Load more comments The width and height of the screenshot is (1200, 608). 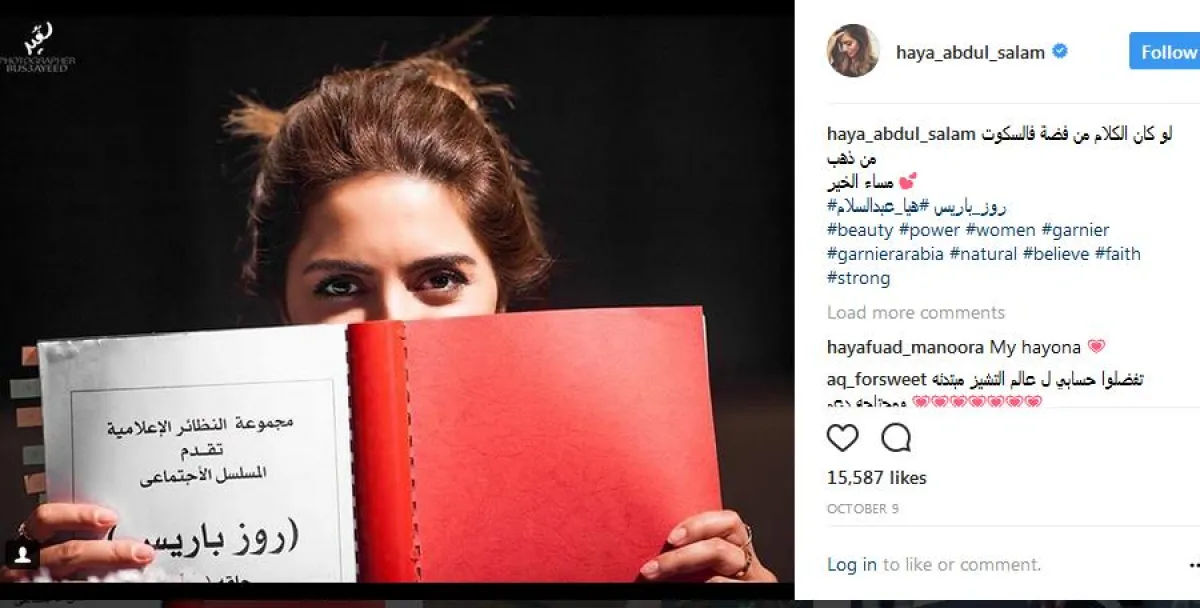[916, 313]
